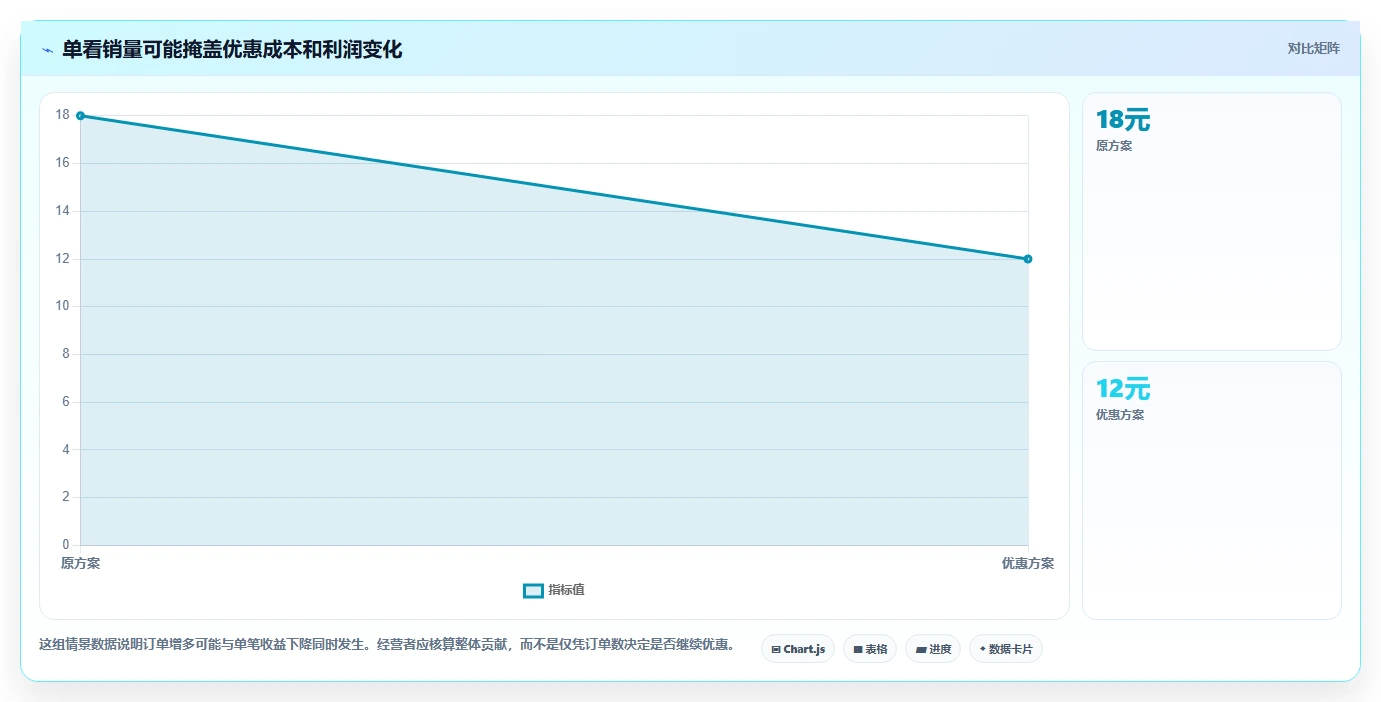Click the 优惠方案 data point at 12
This screenshot has width=1381, height=702.
click(x=1028, y=259)
